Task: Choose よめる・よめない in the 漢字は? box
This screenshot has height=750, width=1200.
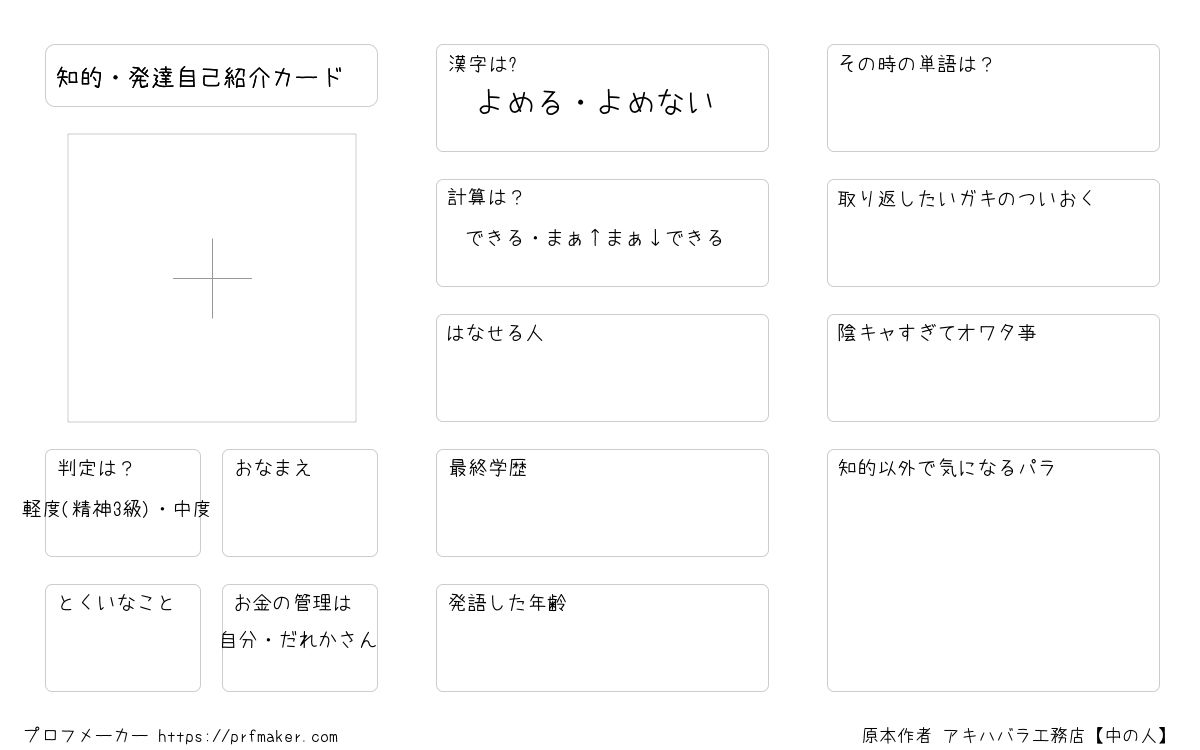Action: tap(596, 102)
